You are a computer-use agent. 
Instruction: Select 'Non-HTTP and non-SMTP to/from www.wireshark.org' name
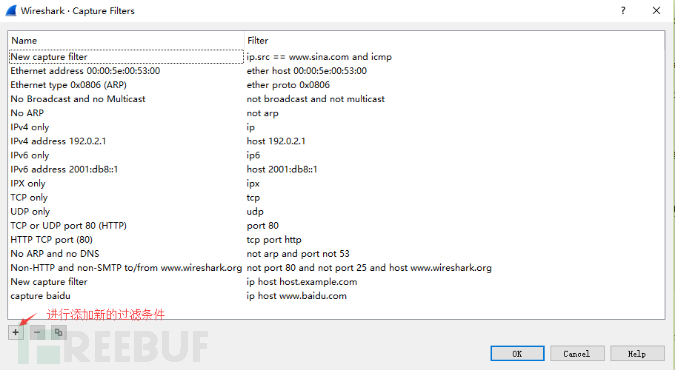[x=126, y=268]
